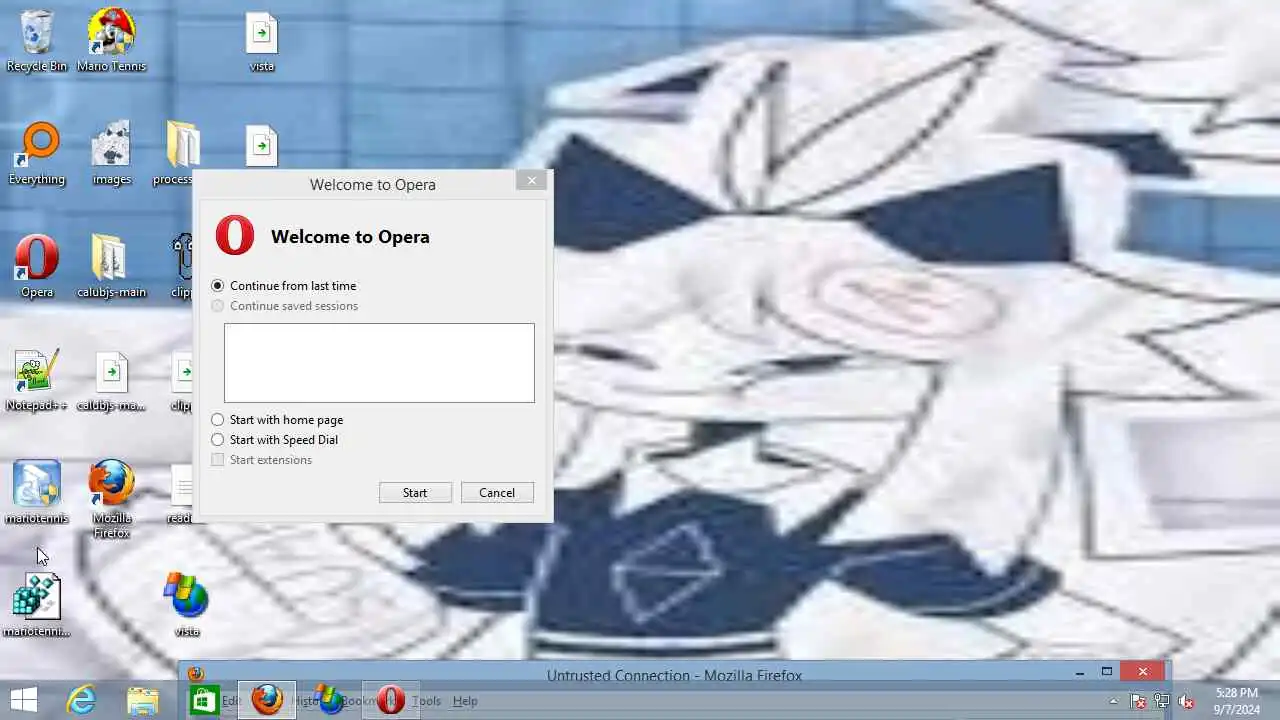
Task: Open the Recycle Bin desktop icon
Action: pos(37,41)
